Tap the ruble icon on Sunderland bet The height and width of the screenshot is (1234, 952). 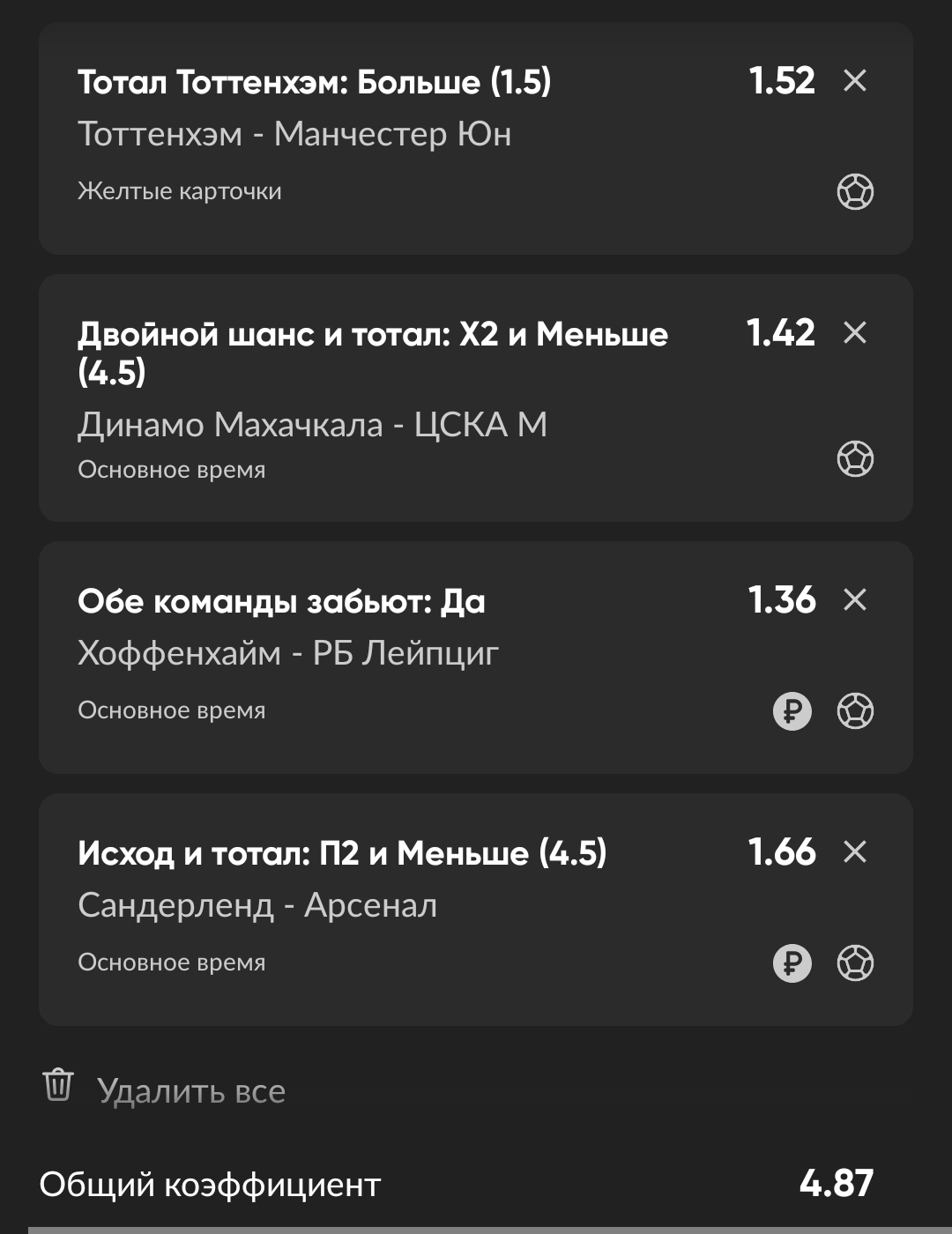pyautogui.click(x=792, y=963)
